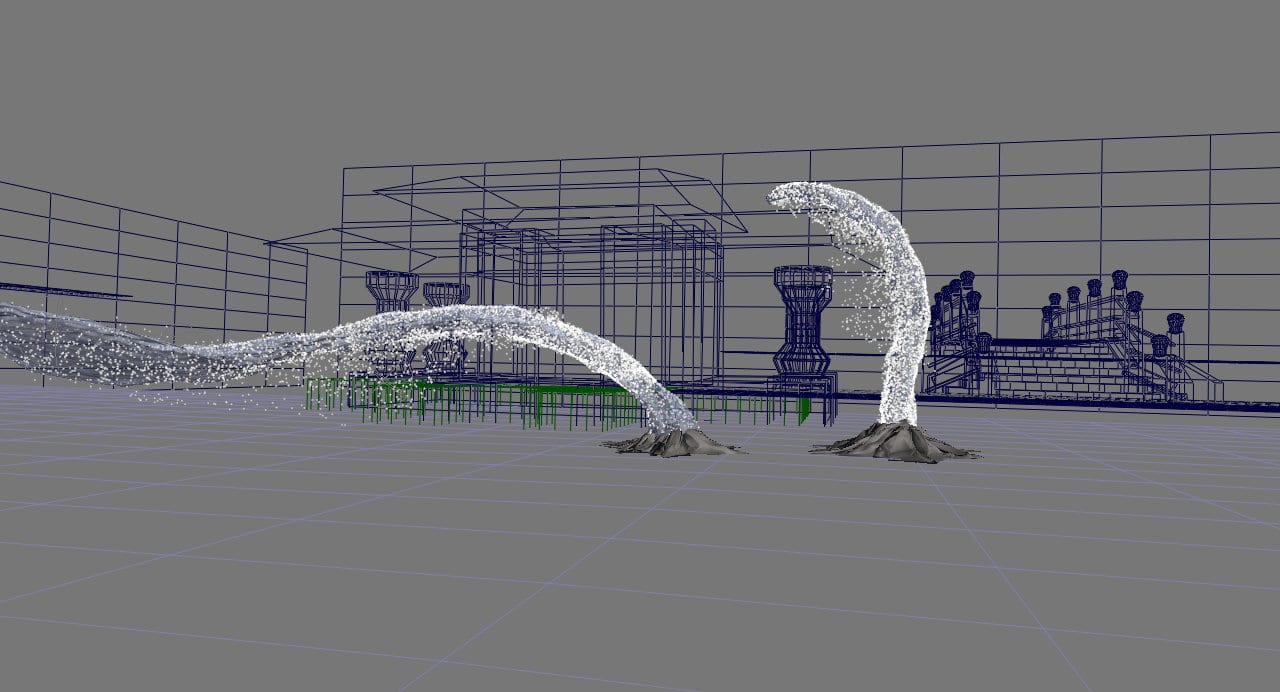The height and width of the screenshot is (692, 1280).
Task: Select the second wireframe urn from left
Action: (446, 294)
